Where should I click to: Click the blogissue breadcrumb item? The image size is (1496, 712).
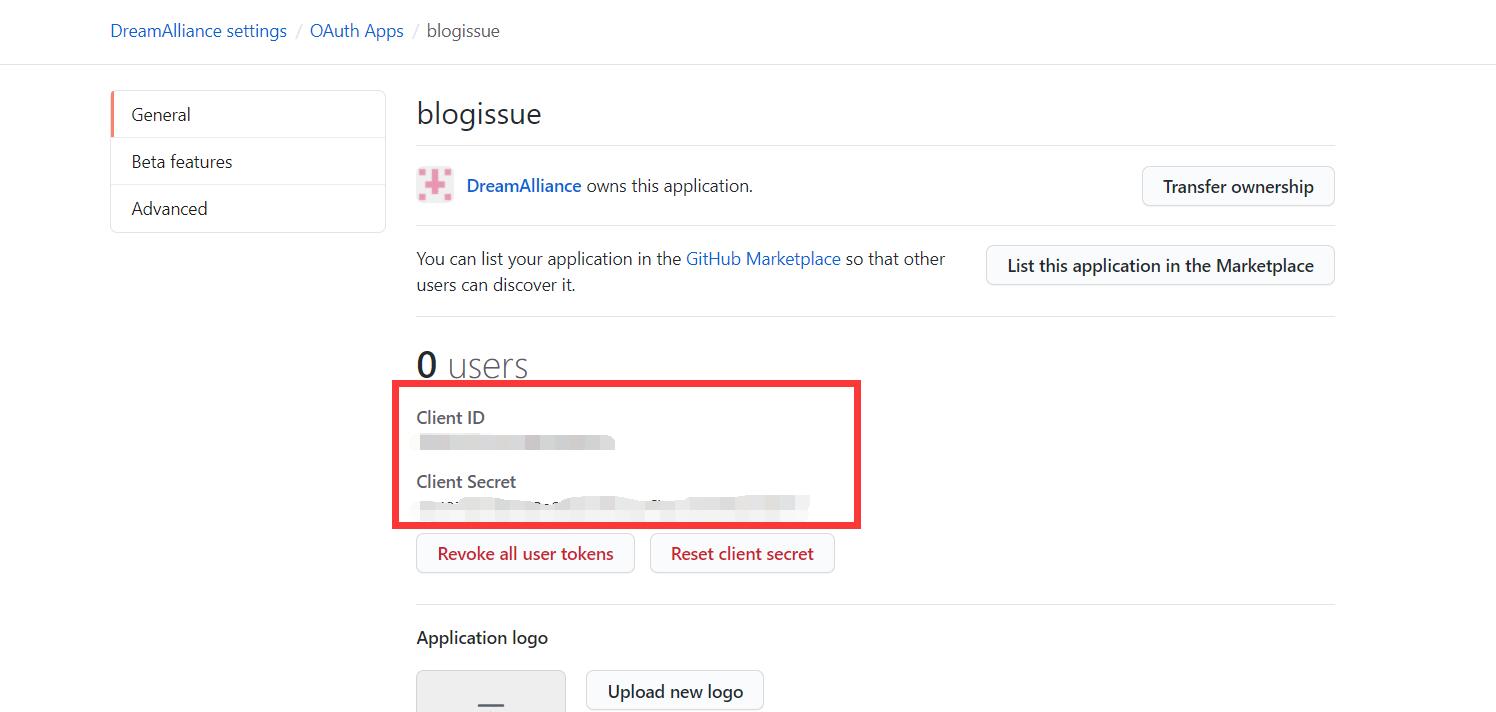[x=463, y=31]
